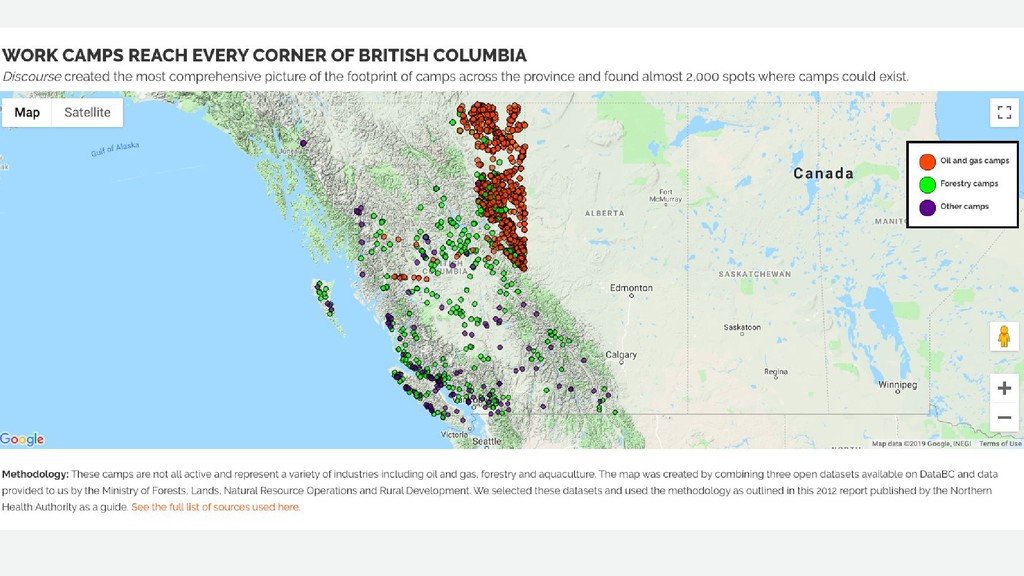
Task: Click the Winnipeg city label
Action: pyautogui.click(x=897, y=384)
